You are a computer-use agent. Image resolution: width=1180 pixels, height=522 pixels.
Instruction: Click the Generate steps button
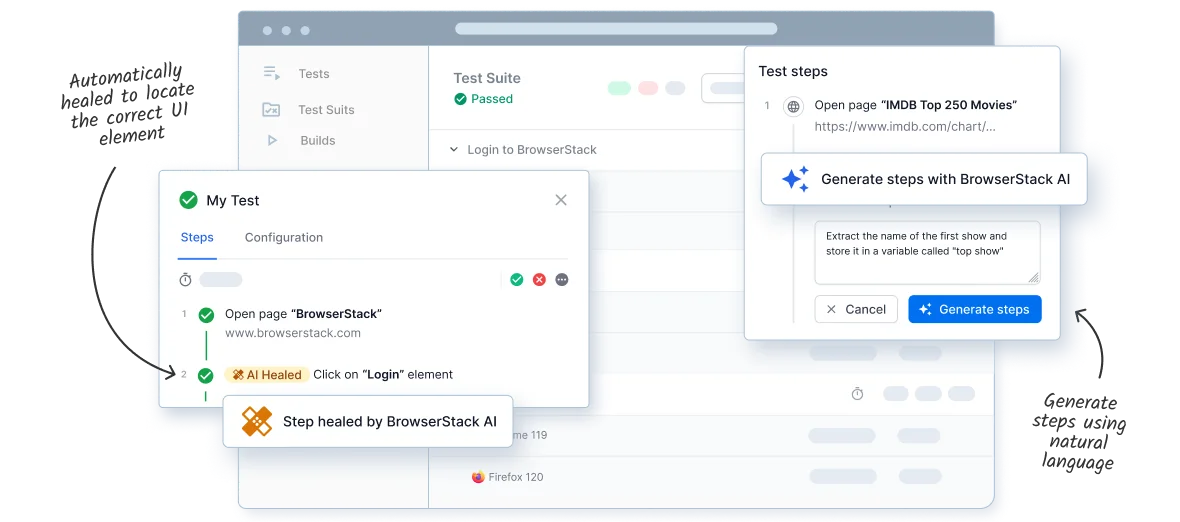[x=975, y=309]
